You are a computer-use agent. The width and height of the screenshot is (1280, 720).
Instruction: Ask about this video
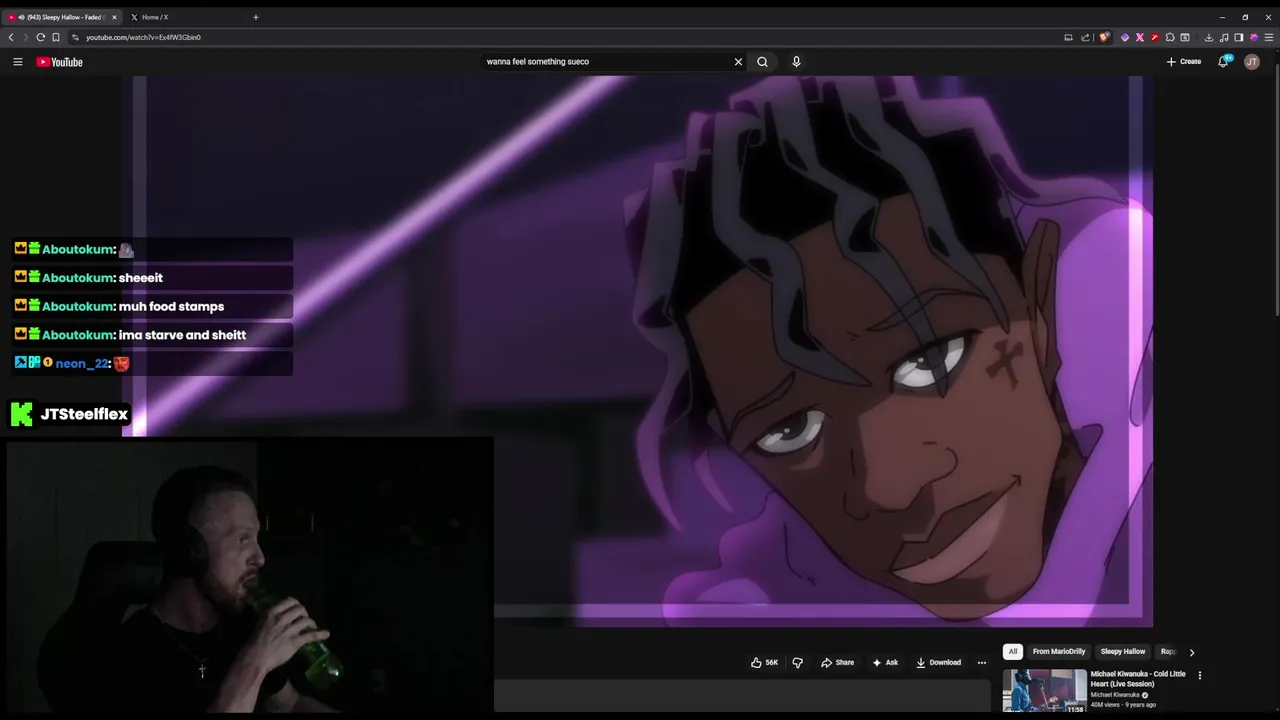[x=885, y=662]
